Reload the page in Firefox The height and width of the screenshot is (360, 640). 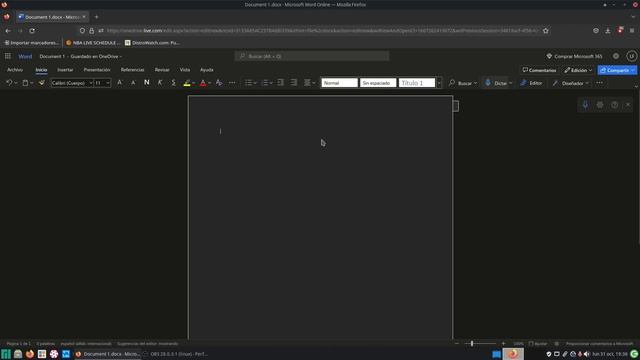coord(32,31)
